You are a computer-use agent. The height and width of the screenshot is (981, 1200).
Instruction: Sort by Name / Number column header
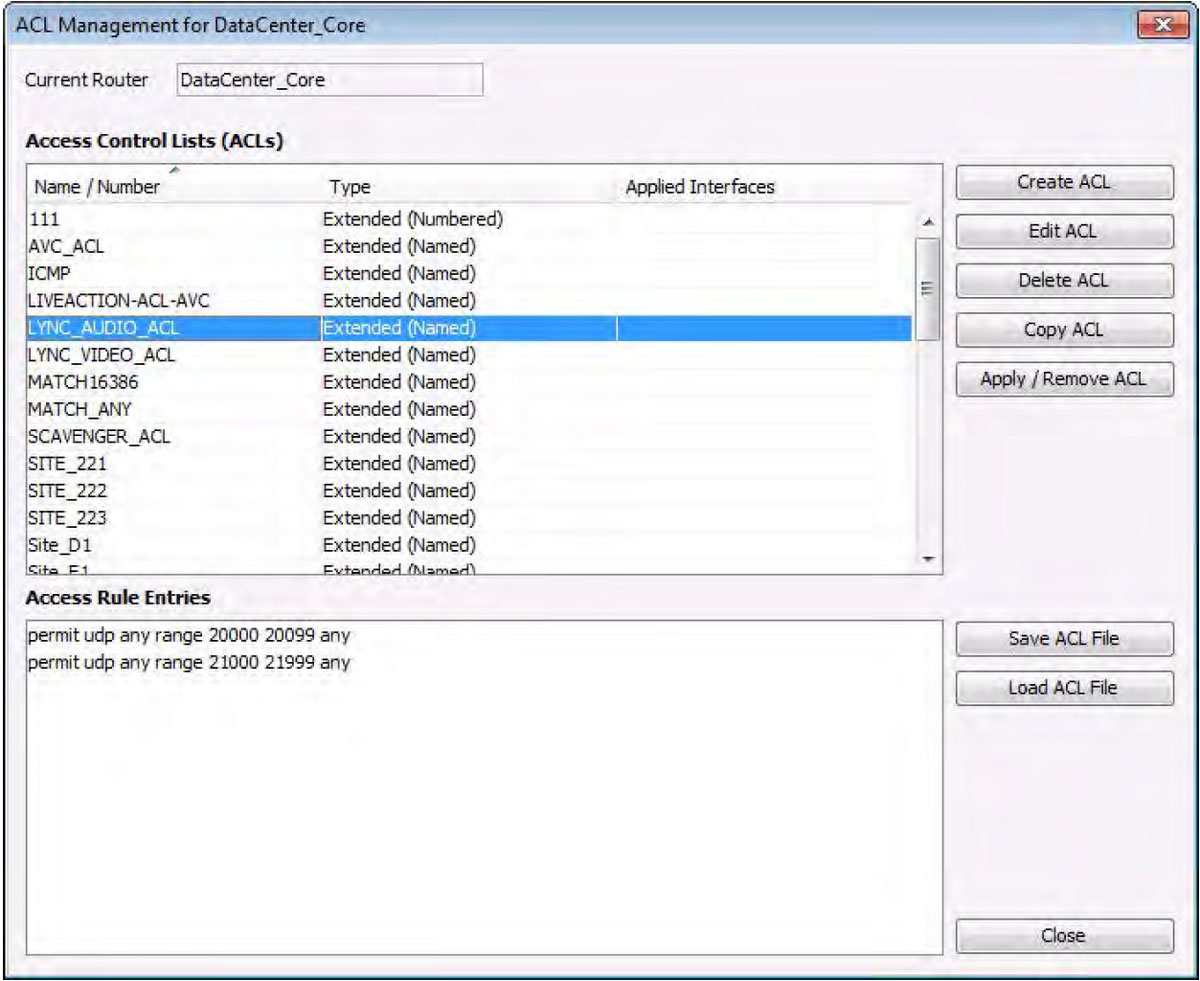coord(98,187)
